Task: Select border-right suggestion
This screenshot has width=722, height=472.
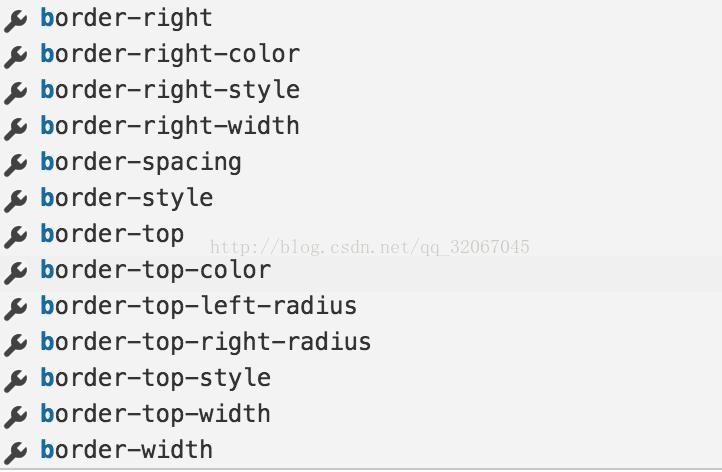Action: pyautogui.click(x=361, y=18)
